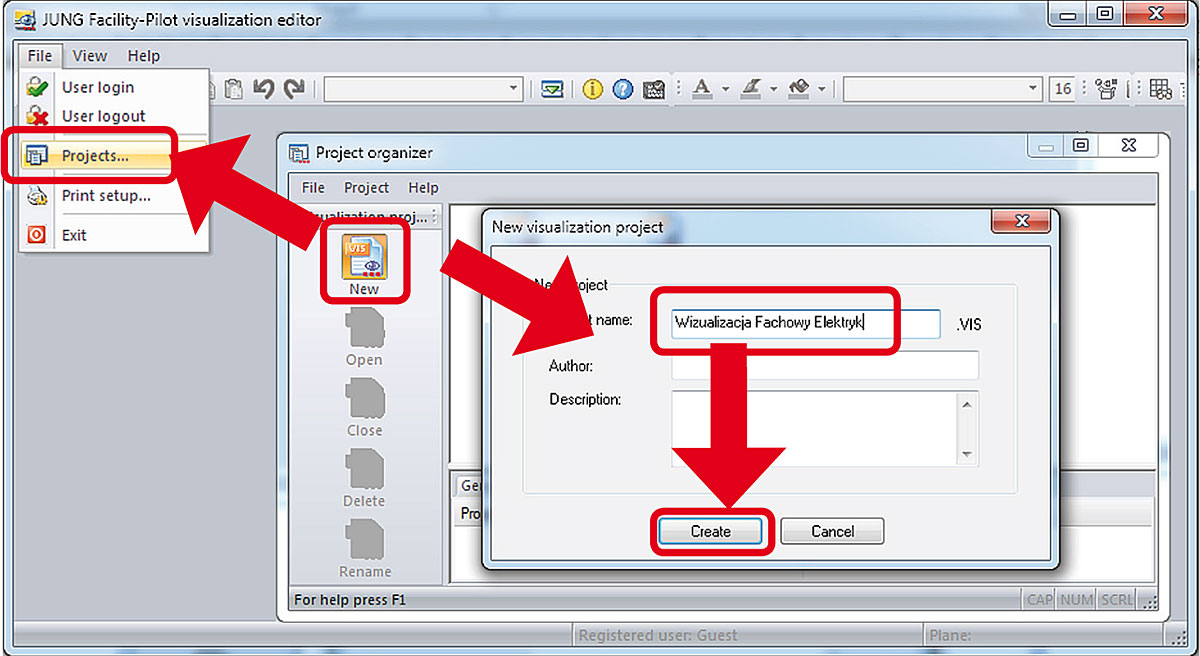The height and width of the screenshot is (656, 1200).
Task: Click the grid table icon in toolbar
Action: click(1160, 89)
